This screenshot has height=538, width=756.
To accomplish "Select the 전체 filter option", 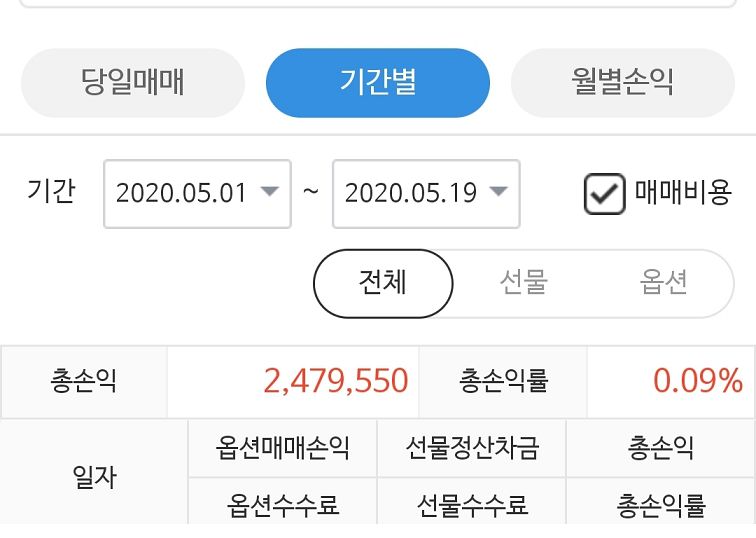I will (x=383, y=283).
